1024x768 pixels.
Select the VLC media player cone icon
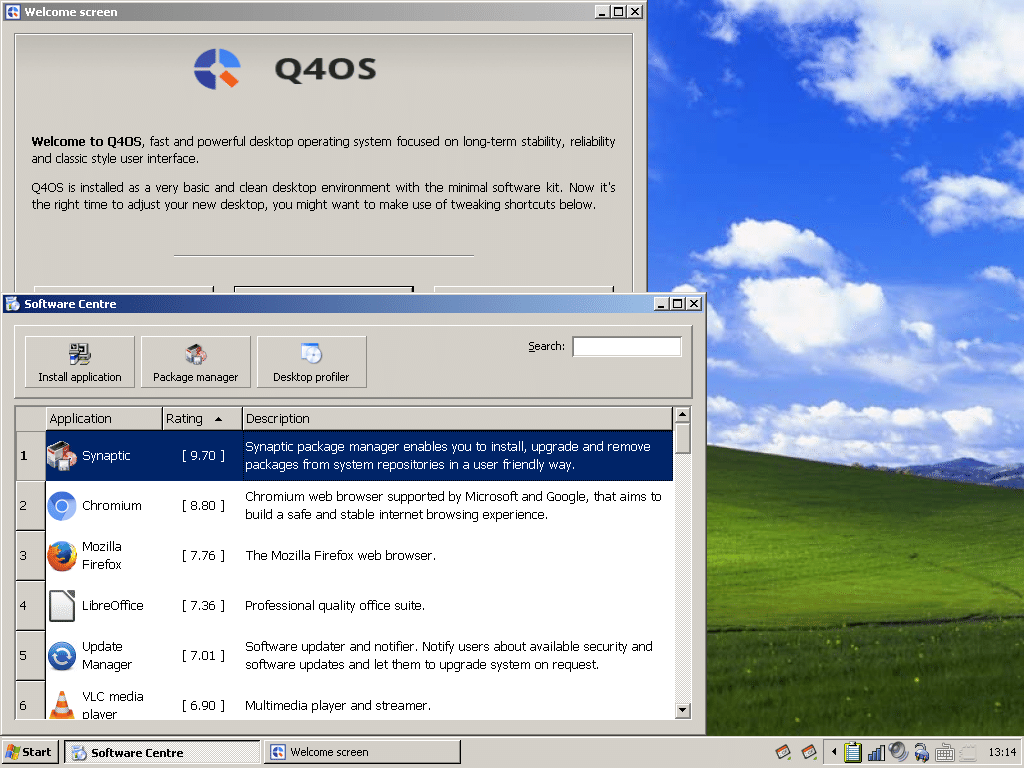(x=62, y=705)
